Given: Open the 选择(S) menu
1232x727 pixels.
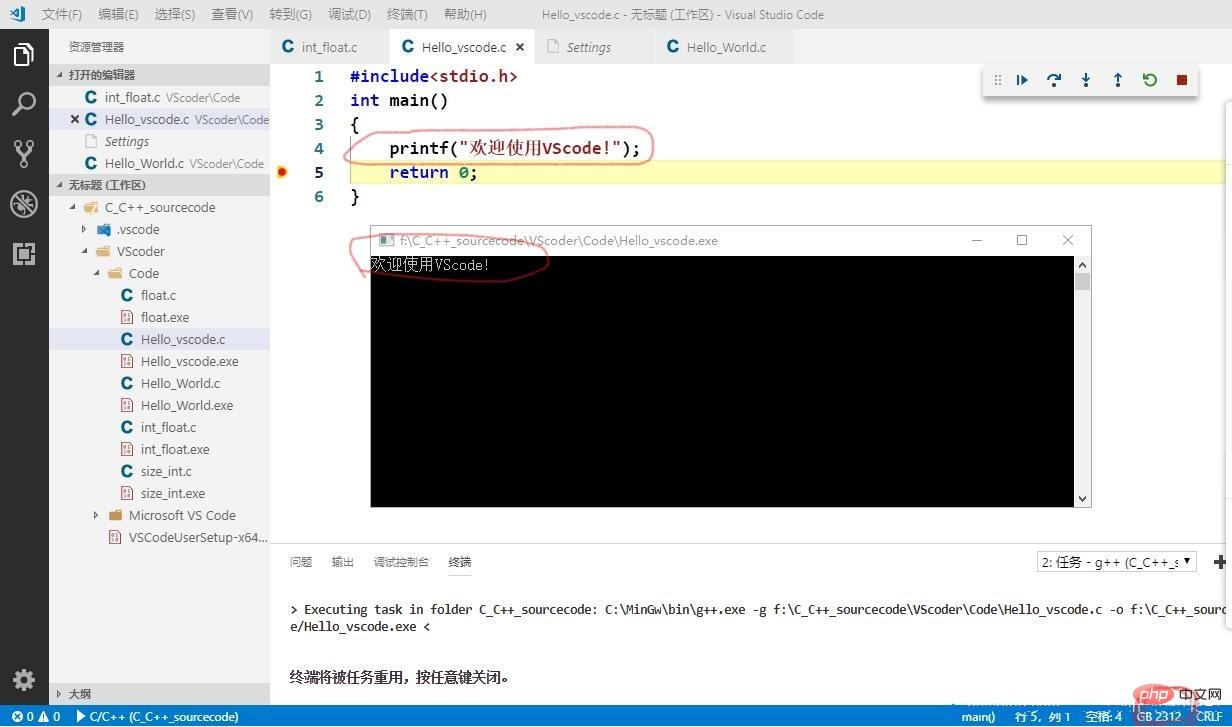Looking at the screenshot, I should [x=175, y=14].
